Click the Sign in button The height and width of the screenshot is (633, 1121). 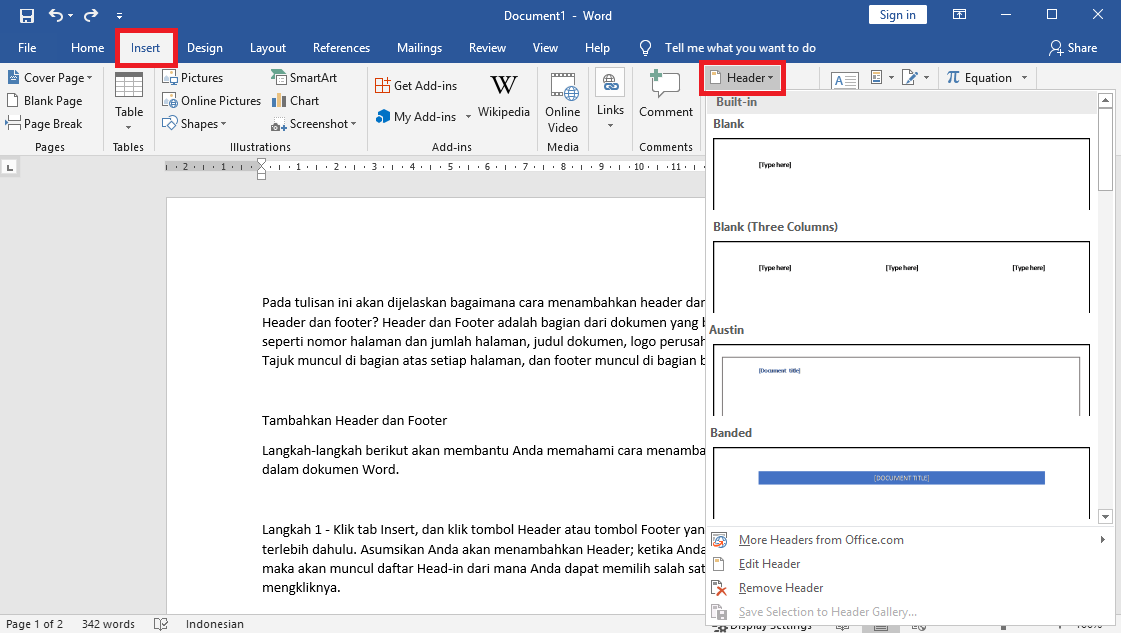[897, 15]
